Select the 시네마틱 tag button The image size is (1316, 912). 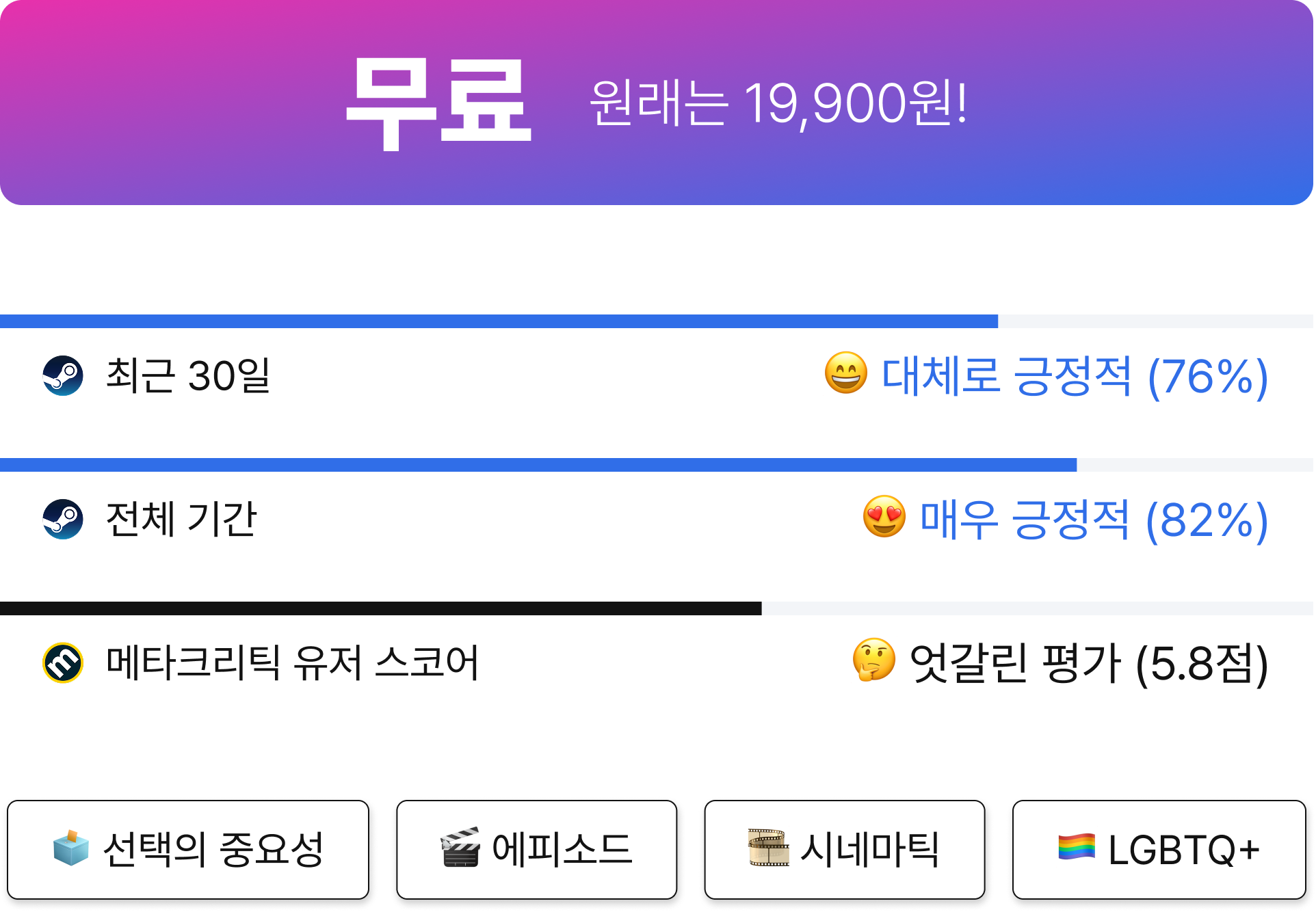845,849
